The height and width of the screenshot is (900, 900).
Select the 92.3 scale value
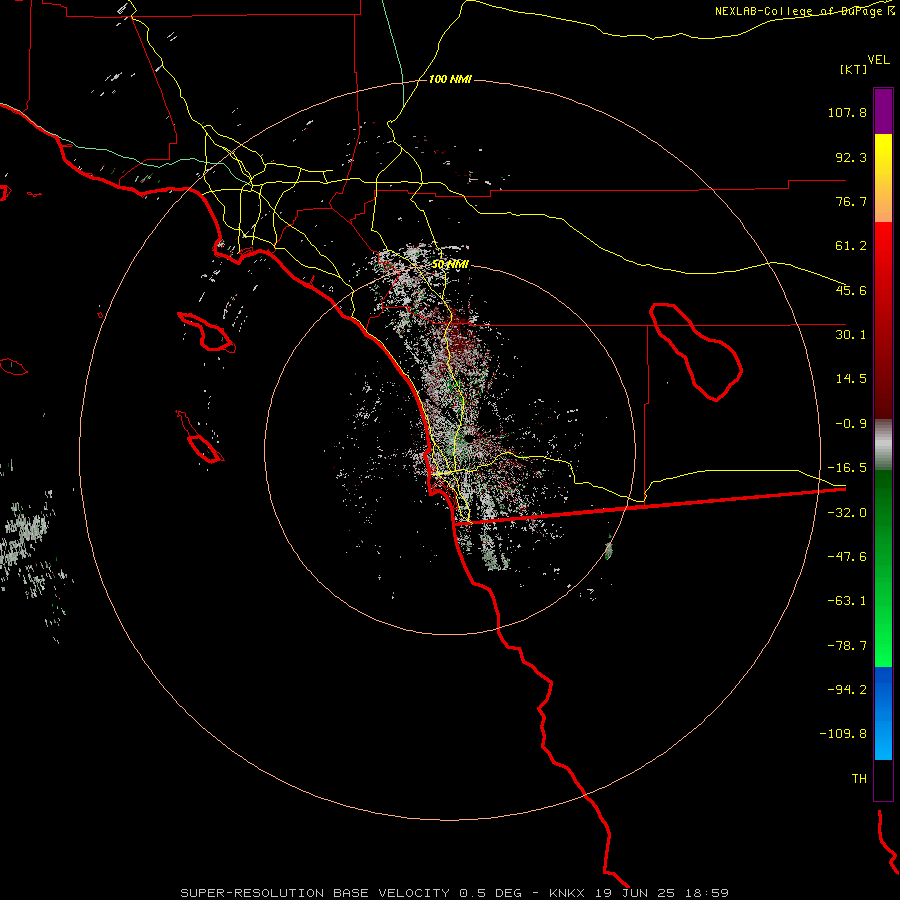851,157
